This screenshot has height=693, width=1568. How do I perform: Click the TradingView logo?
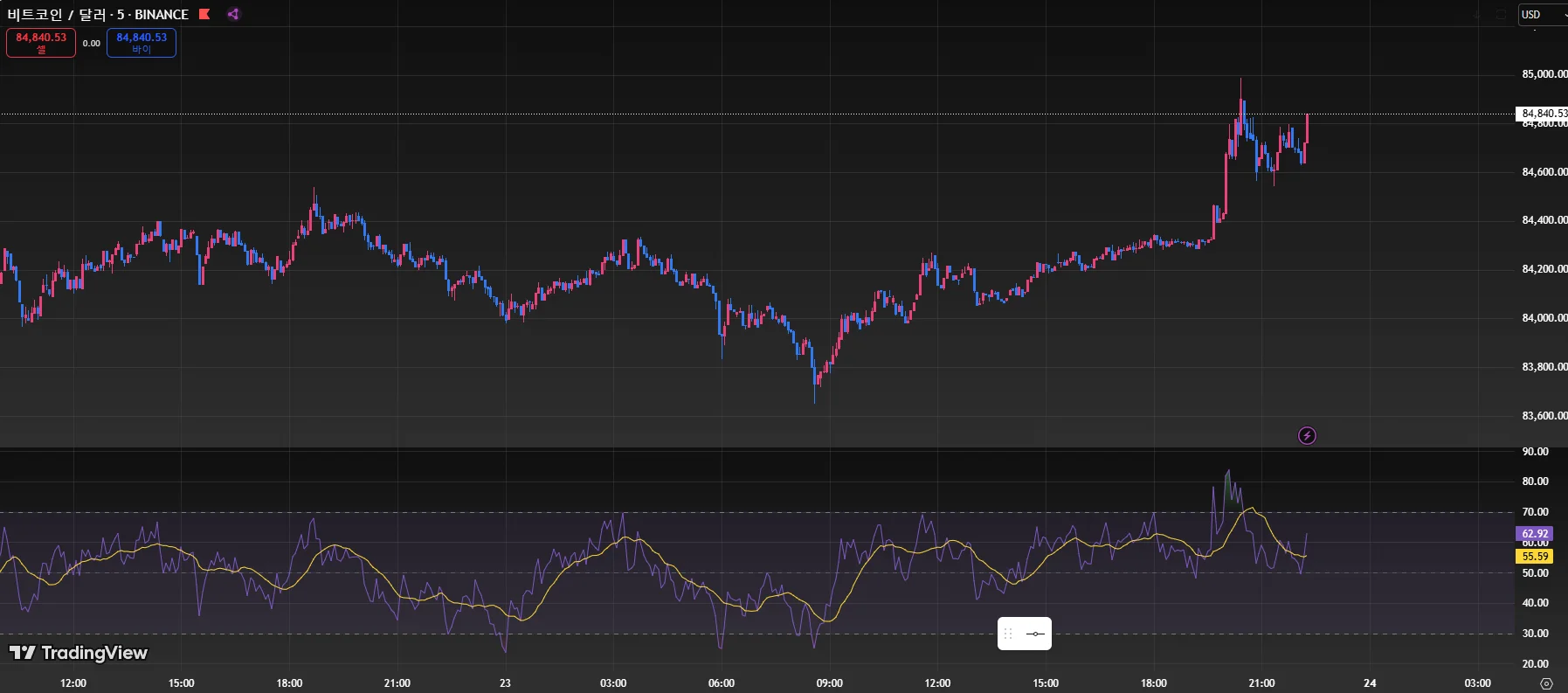[x=79, y=653]
